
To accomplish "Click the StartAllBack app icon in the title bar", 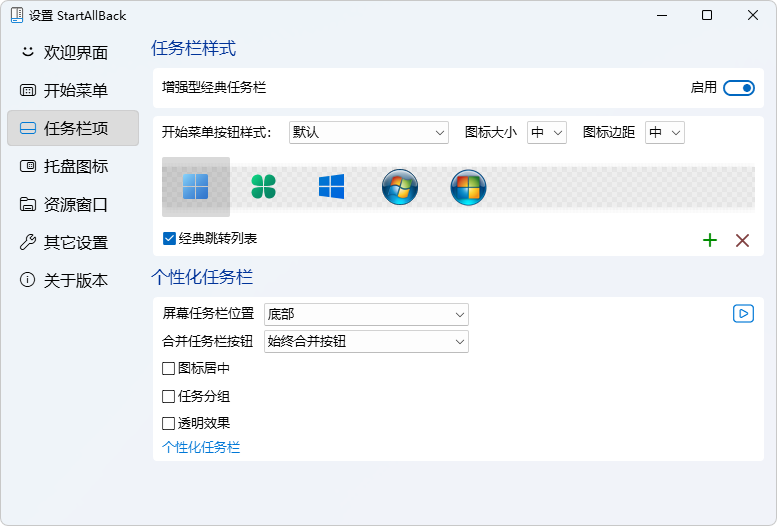I will click(17, 15).
